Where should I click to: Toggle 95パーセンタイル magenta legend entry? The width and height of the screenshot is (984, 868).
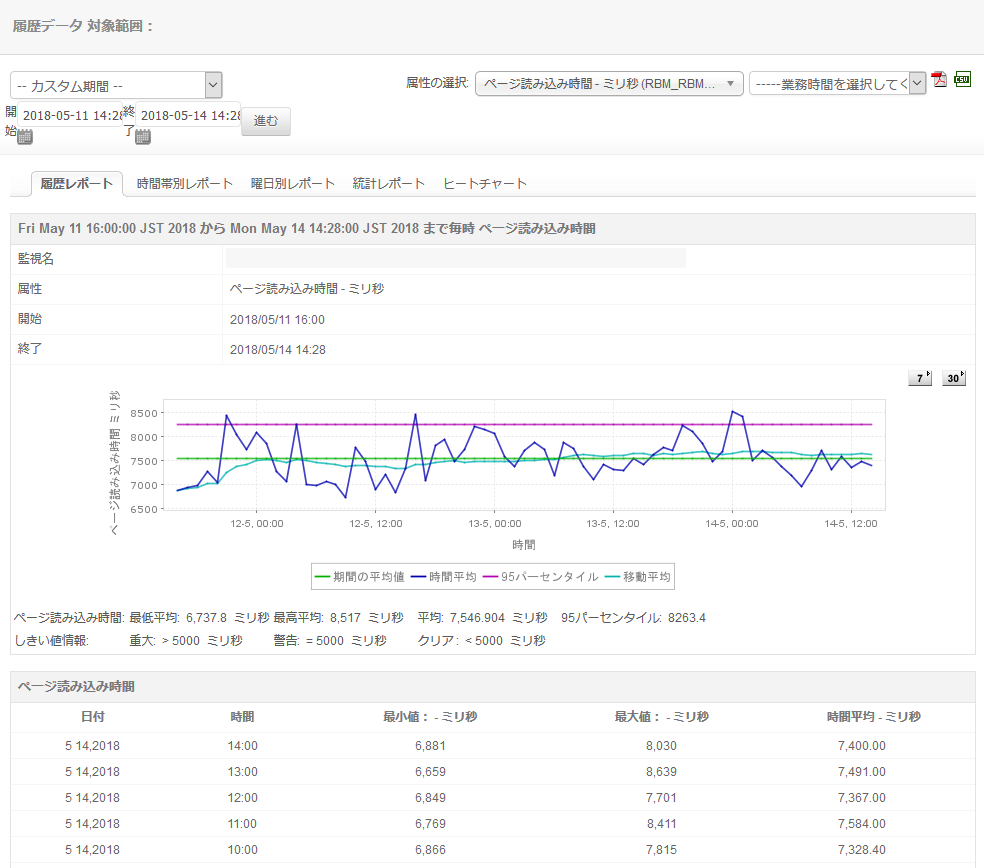tap(542, 577)
